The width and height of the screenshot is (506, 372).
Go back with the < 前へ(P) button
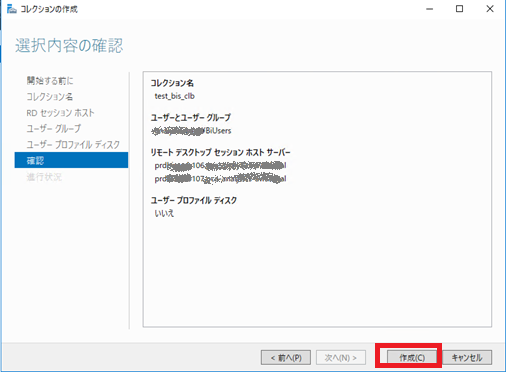(x=286, y=358)
